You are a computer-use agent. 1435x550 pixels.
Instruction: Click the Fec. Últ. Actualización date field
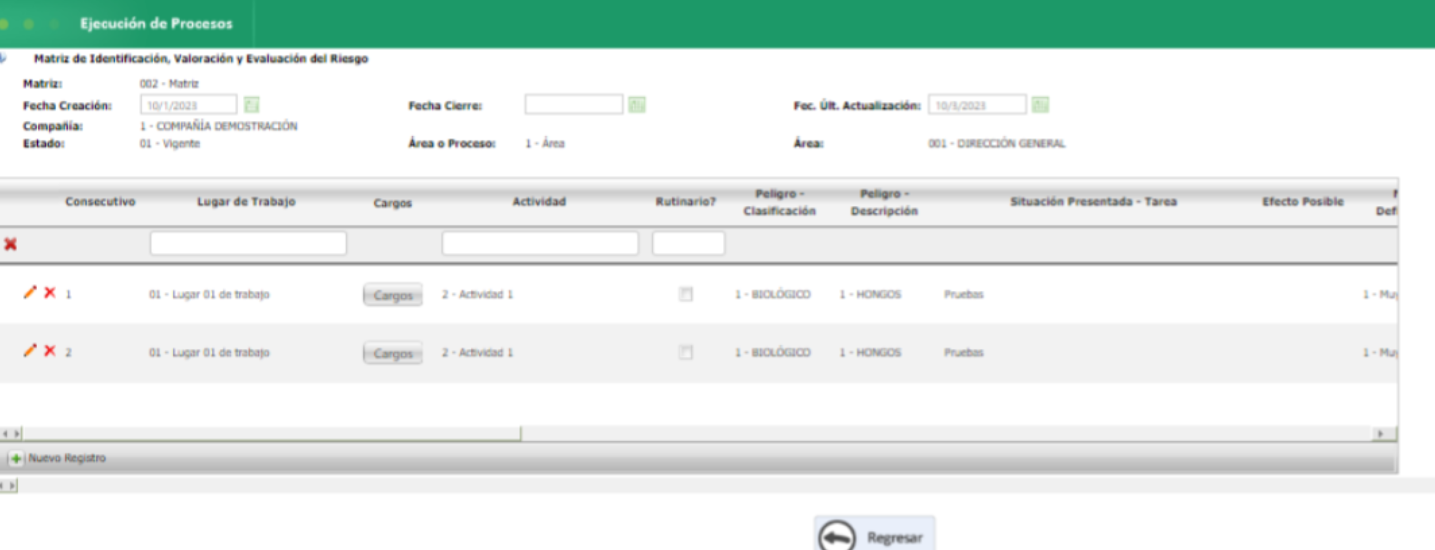click(977, 104)
